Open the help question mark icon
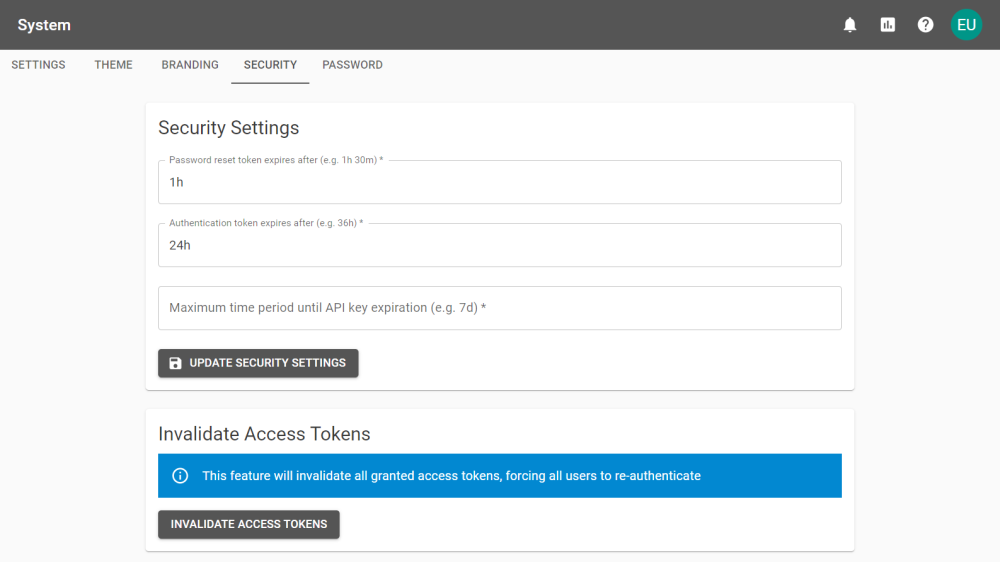Image resolution: width=1000 pixels, height=562 pixels. point(925,25)
